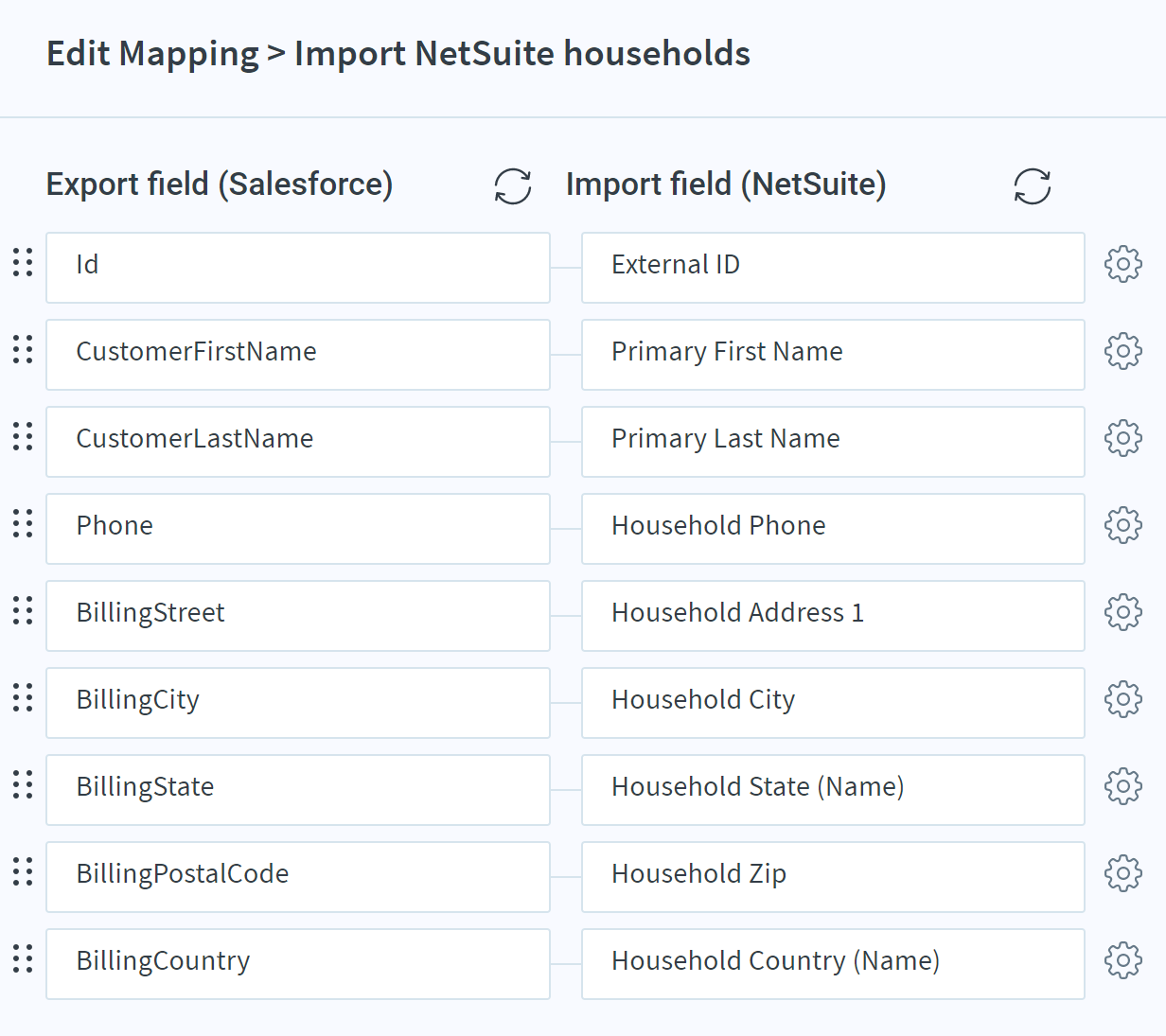This screenshot has width=1166, height=1036.
Task: Edit the Household Zip import field
Action: point(833,877)
